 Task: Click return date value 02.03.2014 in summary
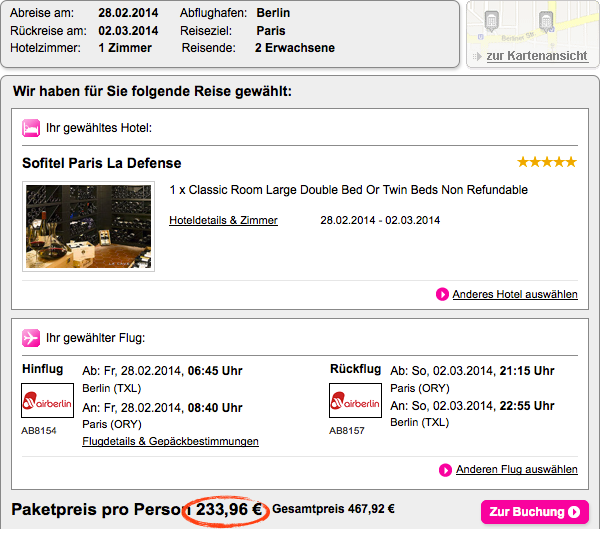click(x=128, y=31)
